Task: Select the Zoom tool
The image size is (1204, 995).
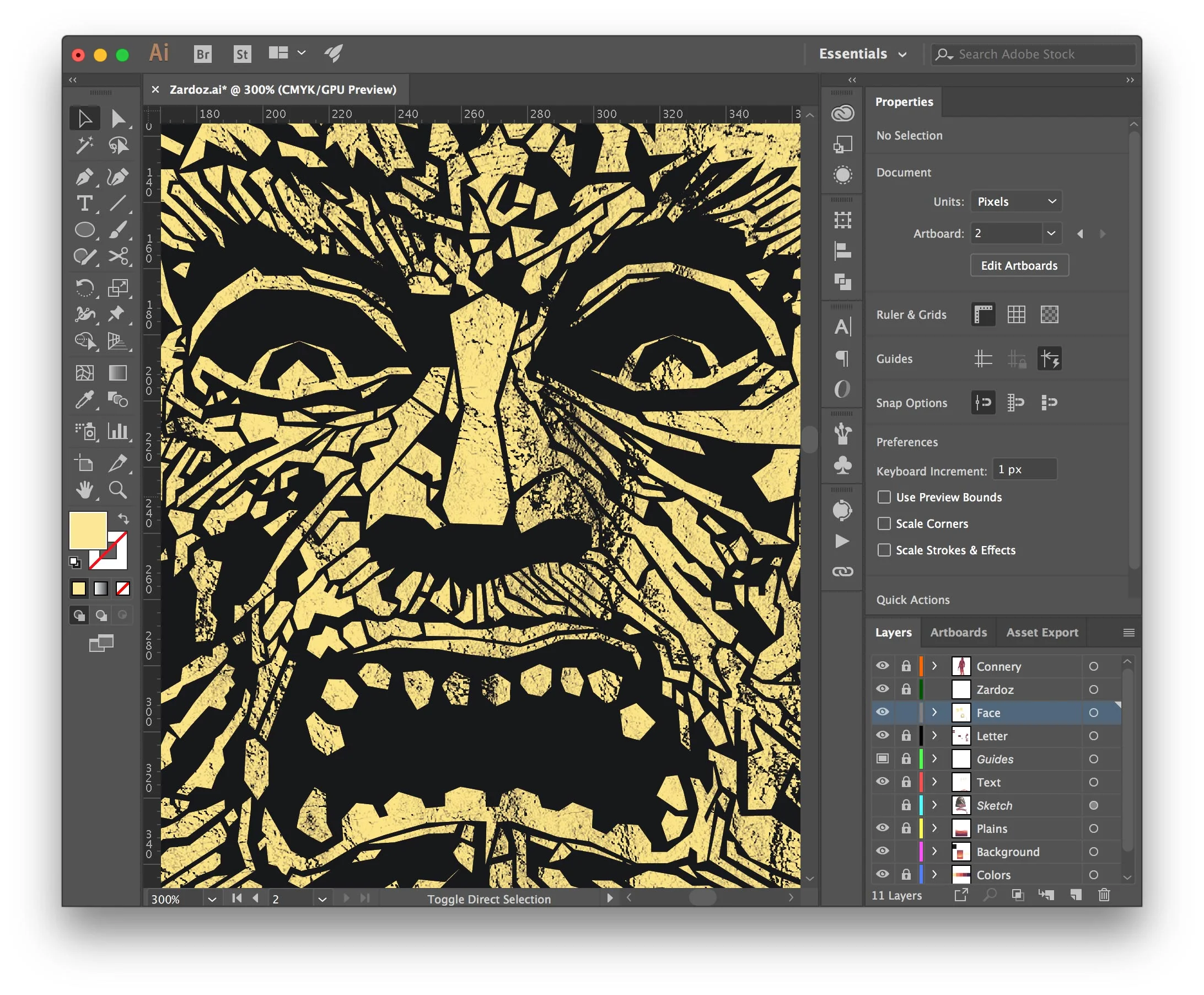Action: tap(118, 489)
